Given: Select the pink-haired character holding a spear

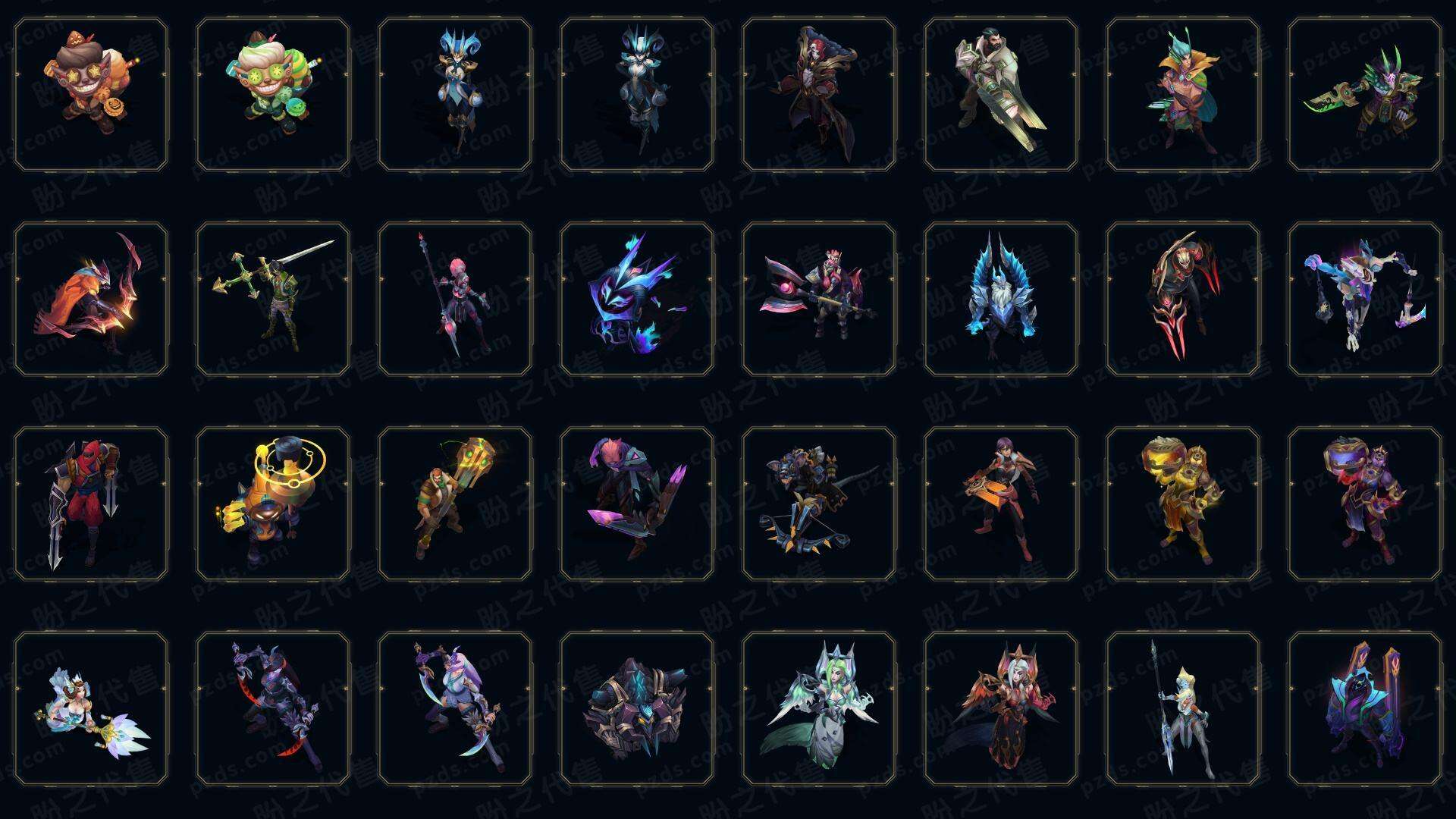Looking at the screenshot, I should 455,299.
